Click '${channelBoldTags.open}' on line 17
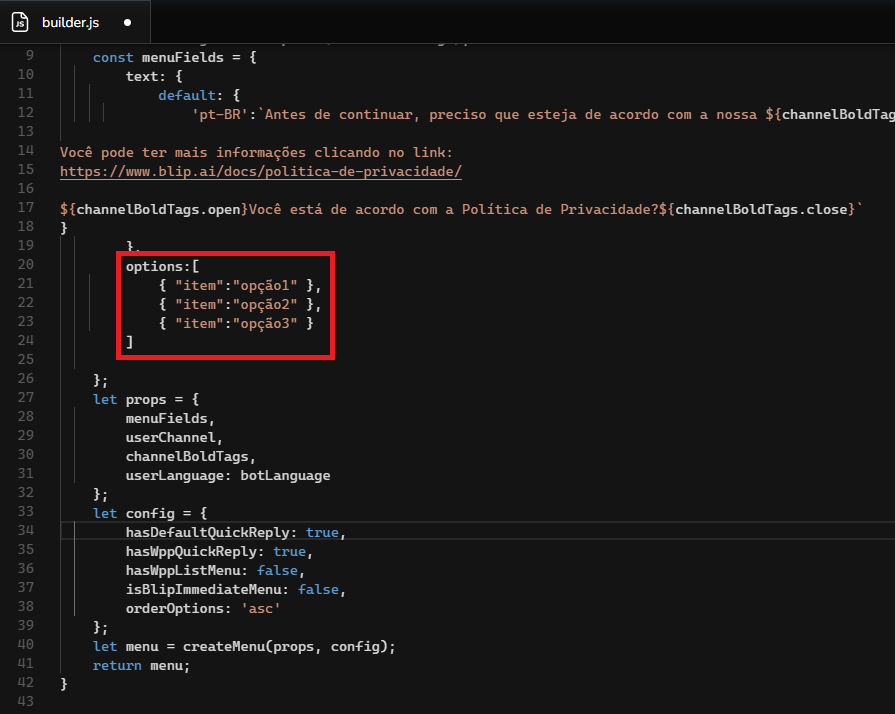This screenshot has width=895, height=714. (x=154, y=209)
